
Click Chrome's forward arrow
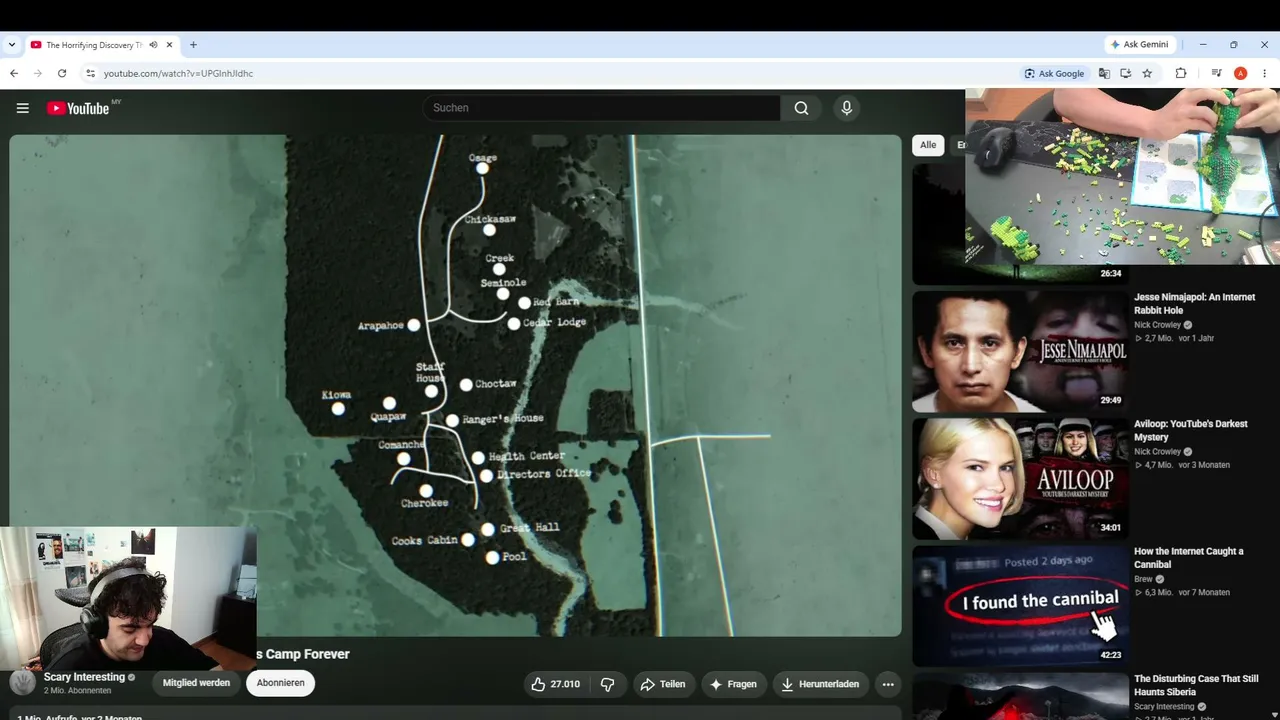click(x=38, y=73)
